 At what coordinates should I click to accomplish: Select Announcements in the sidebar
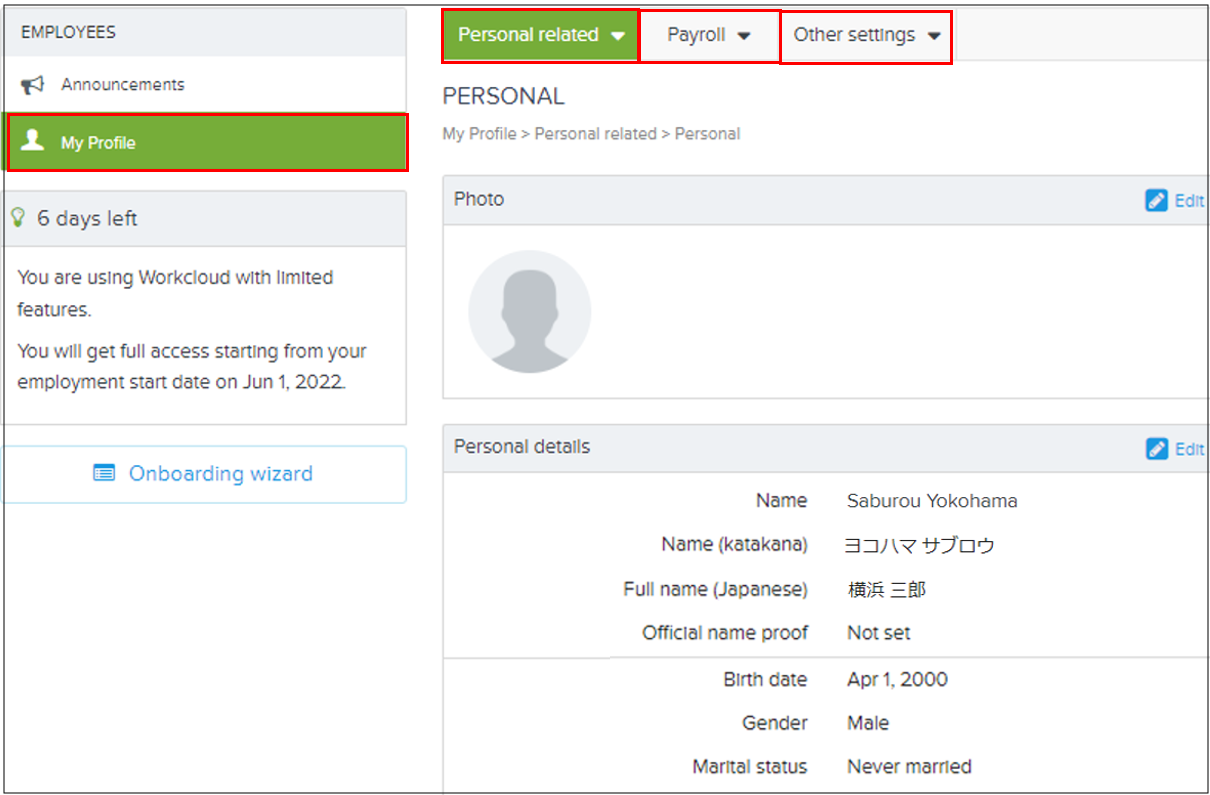(x=124, y=85)
